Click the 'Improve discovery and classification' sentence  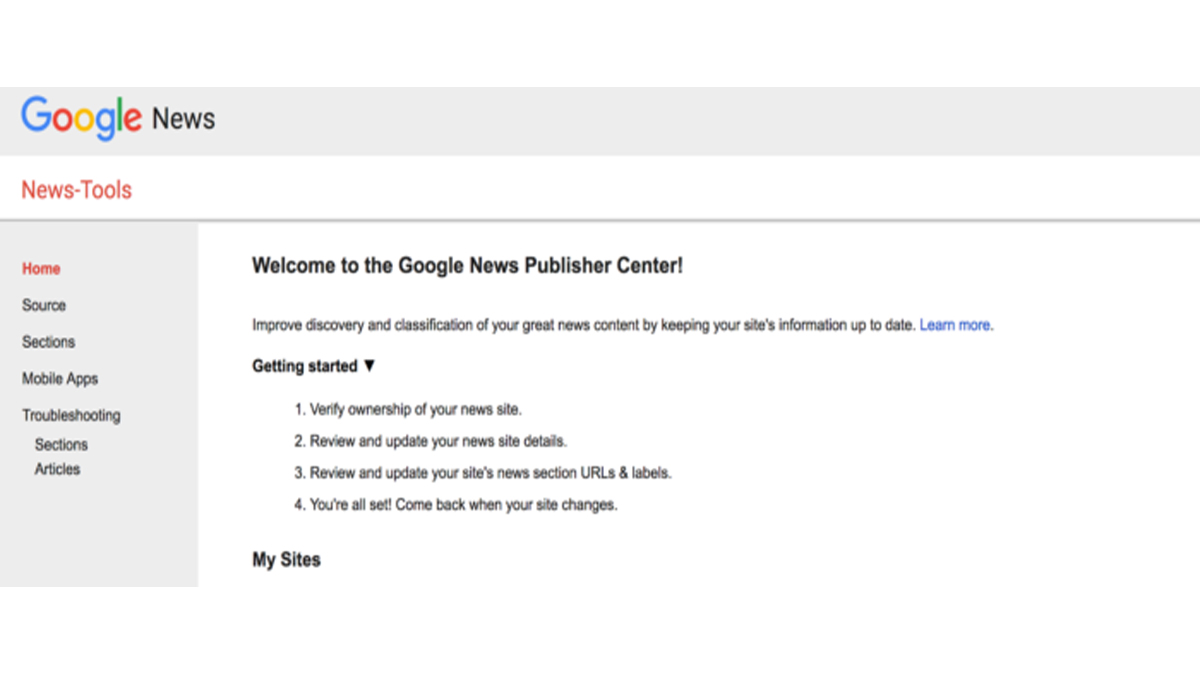pos(584,325)
